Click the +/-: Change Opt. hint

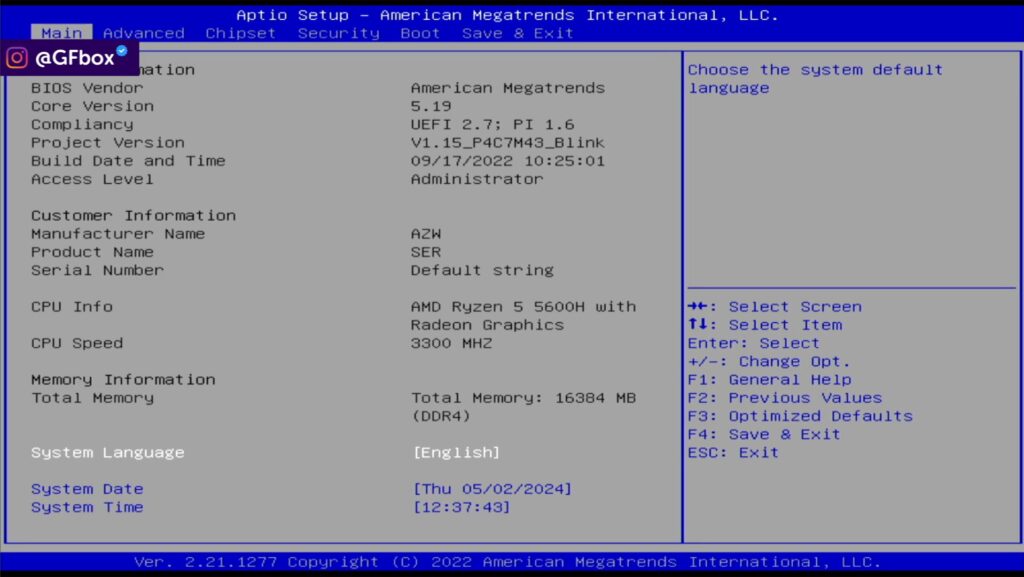coord(769,362)
